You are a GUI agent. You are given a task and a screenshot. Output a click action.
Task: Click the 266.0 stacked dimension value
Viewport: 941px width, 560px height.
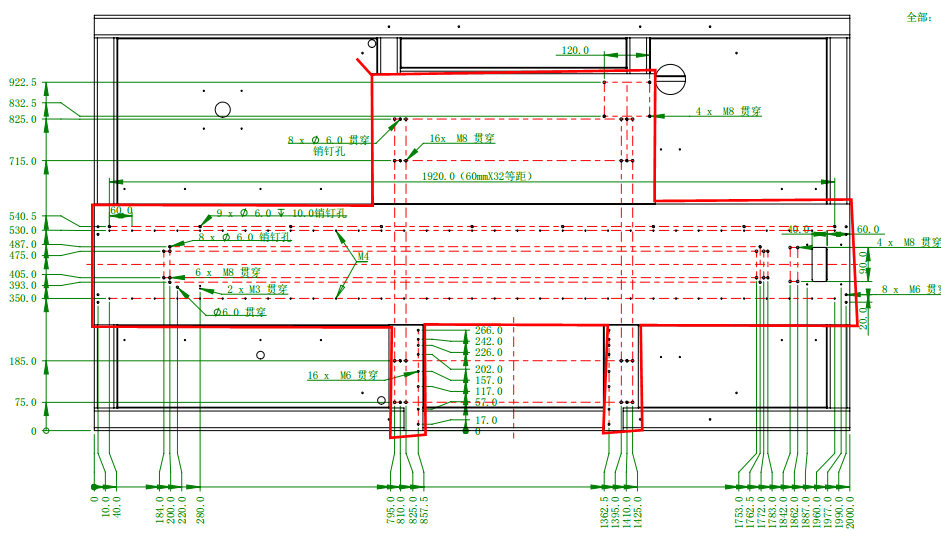click(488, 330)
